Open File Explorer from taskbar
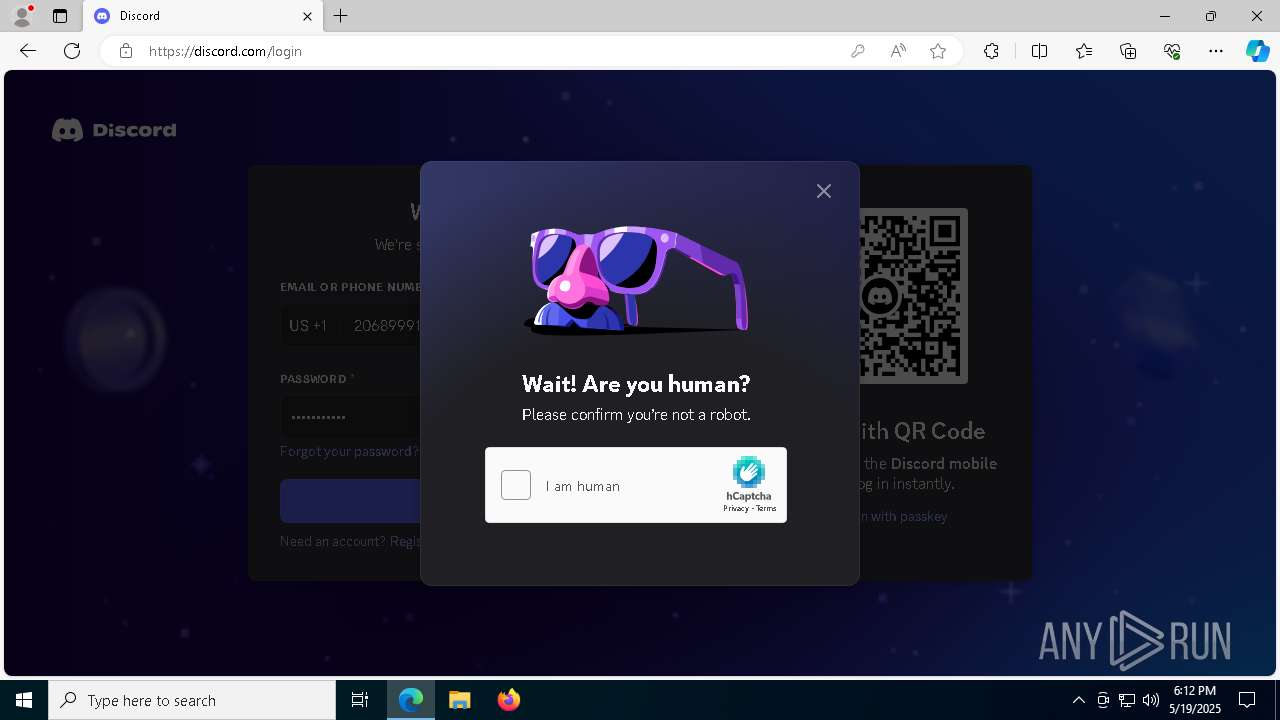The image size is (1280, 720). tap(460, 700)
